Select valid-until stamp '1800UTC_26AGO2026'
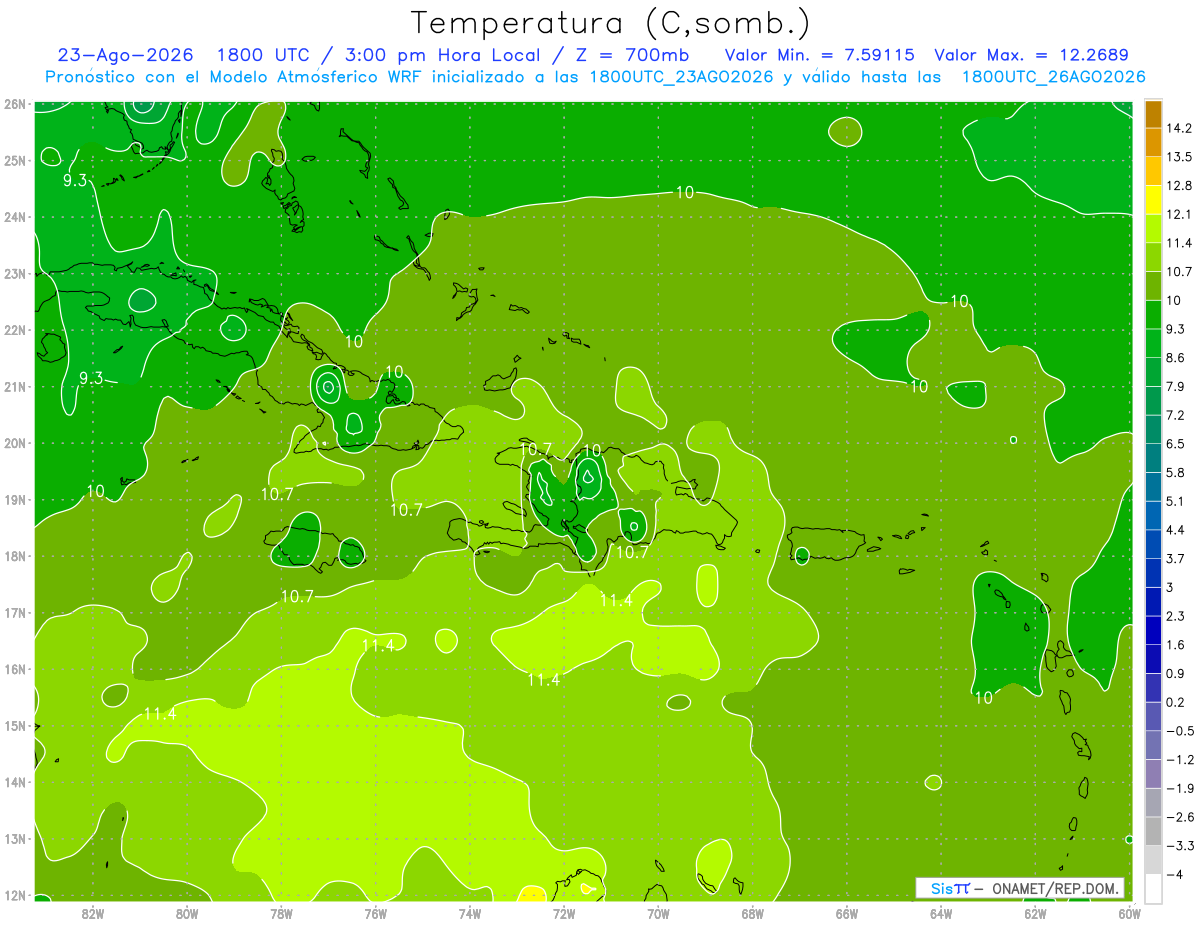Viewport: 1200px width, 927px height. pos(1053,77)
